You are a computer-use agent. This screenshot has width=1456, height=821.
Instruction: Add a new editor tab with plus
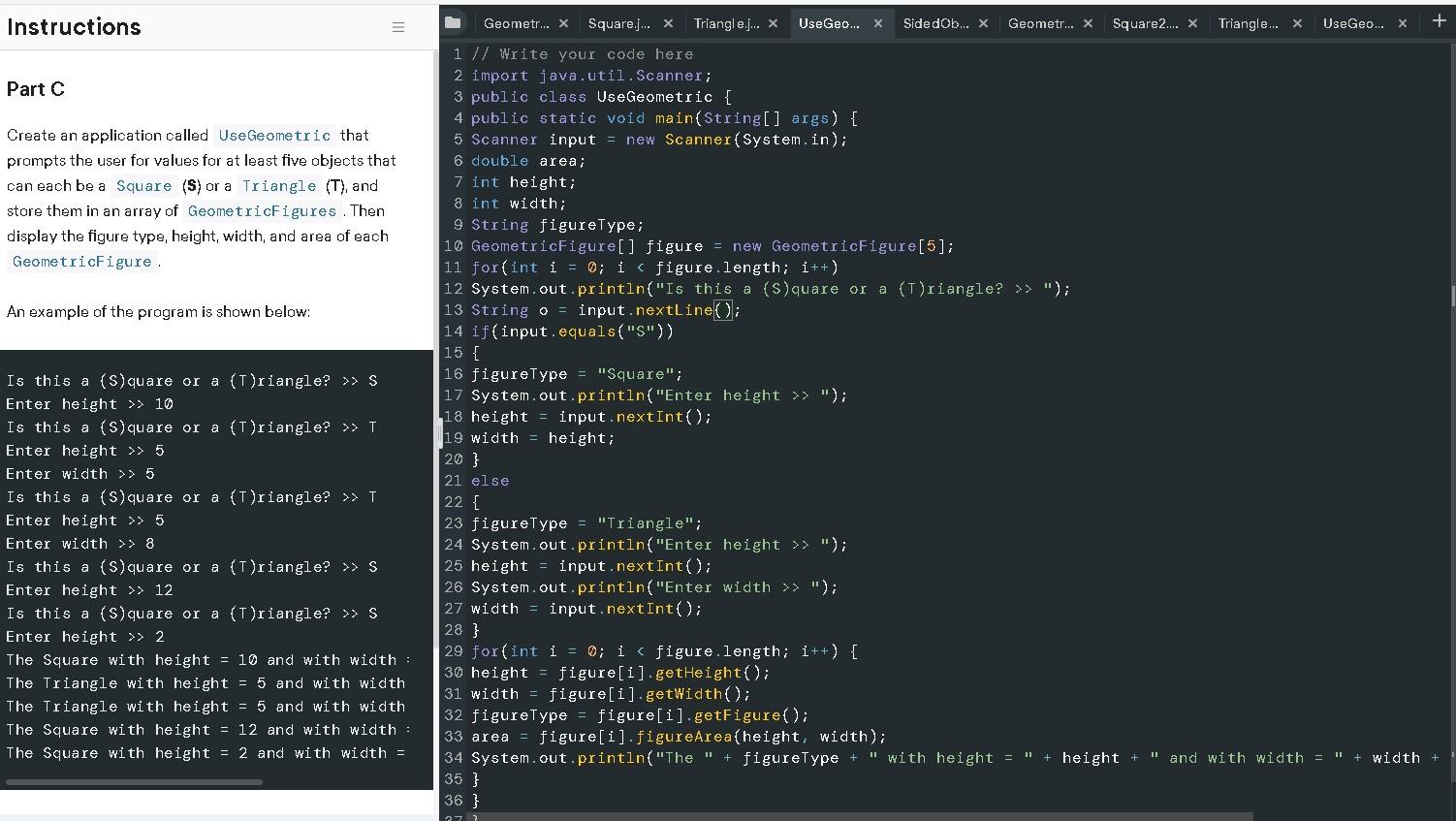coord(1439,21)
